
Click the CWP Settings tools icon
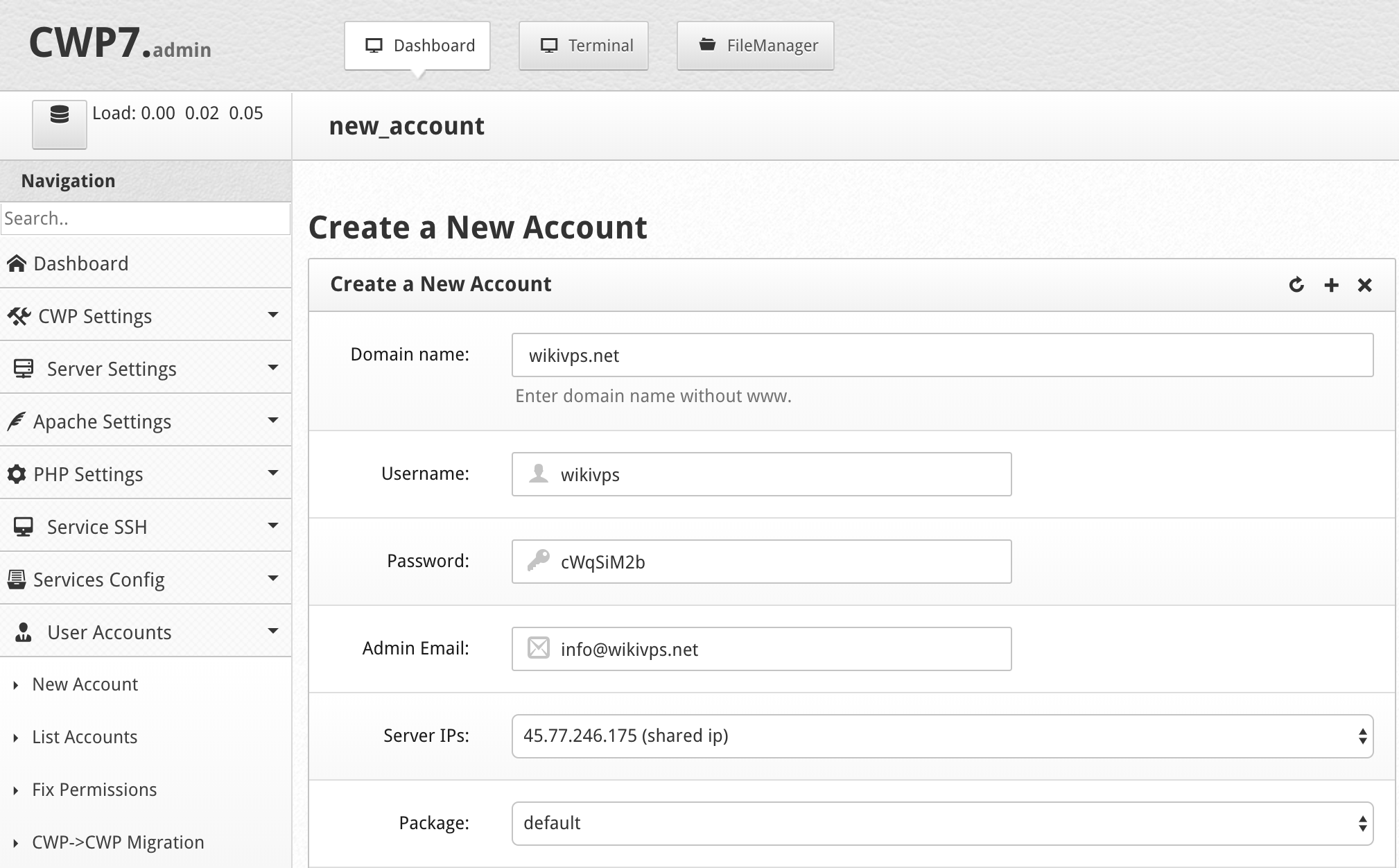pos(19,316)
